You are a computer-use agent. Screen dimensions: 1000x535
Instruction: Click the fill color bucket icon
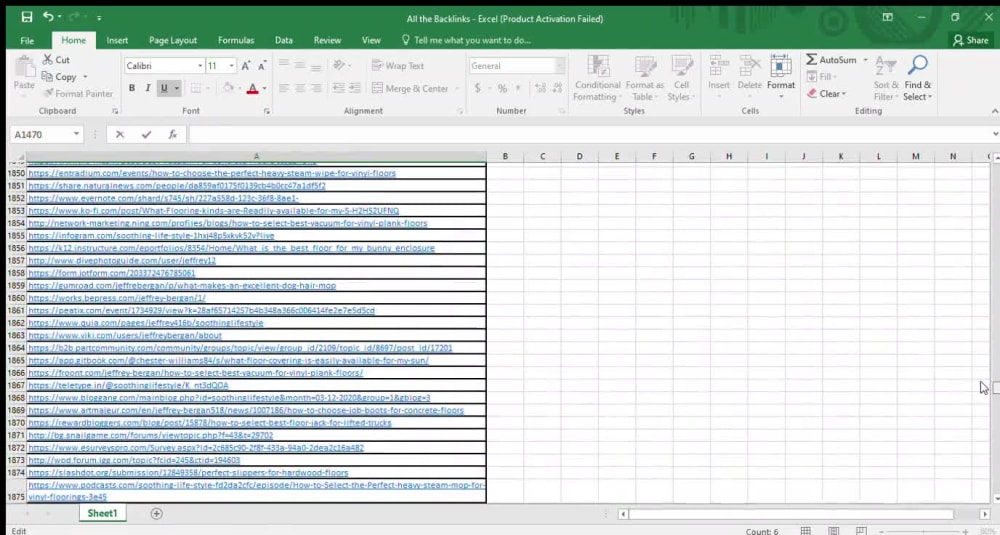point(228,88)
